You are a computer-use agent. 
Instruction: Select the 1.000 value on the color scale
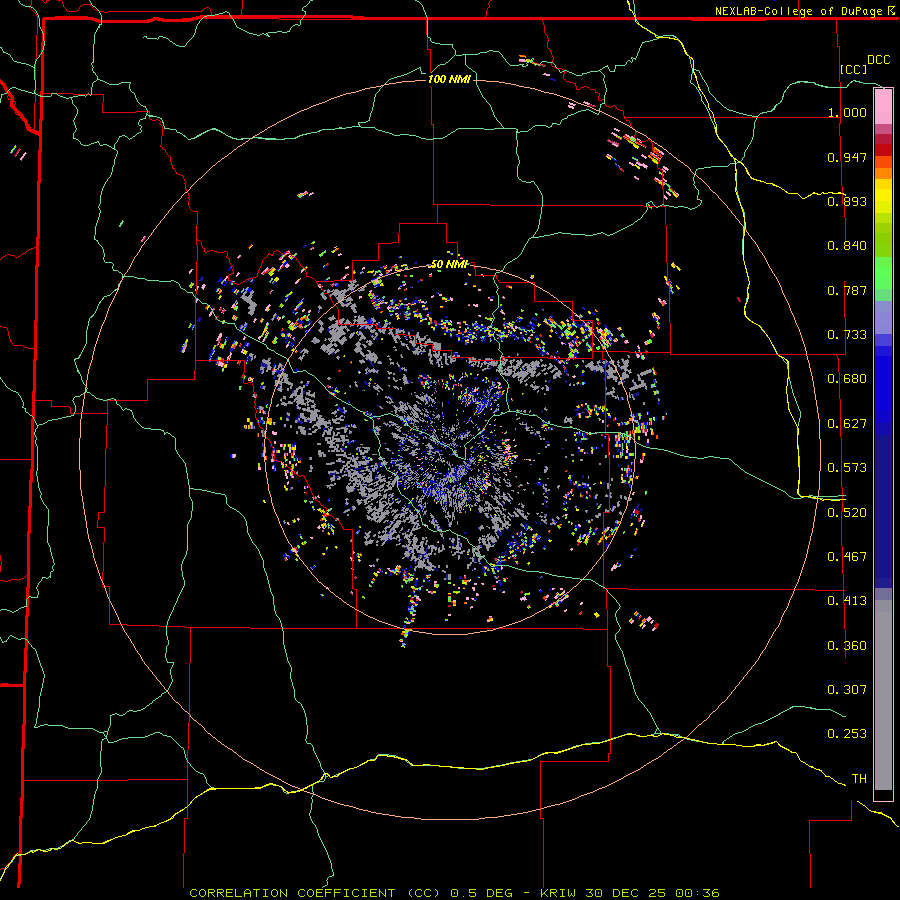(x=847, y=112)
